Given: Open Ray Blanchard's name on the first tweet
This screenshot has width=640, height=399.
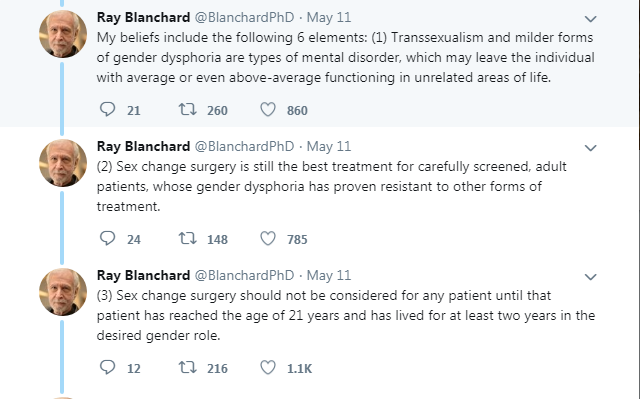Looking at the screenshot, I should point(143,17).
